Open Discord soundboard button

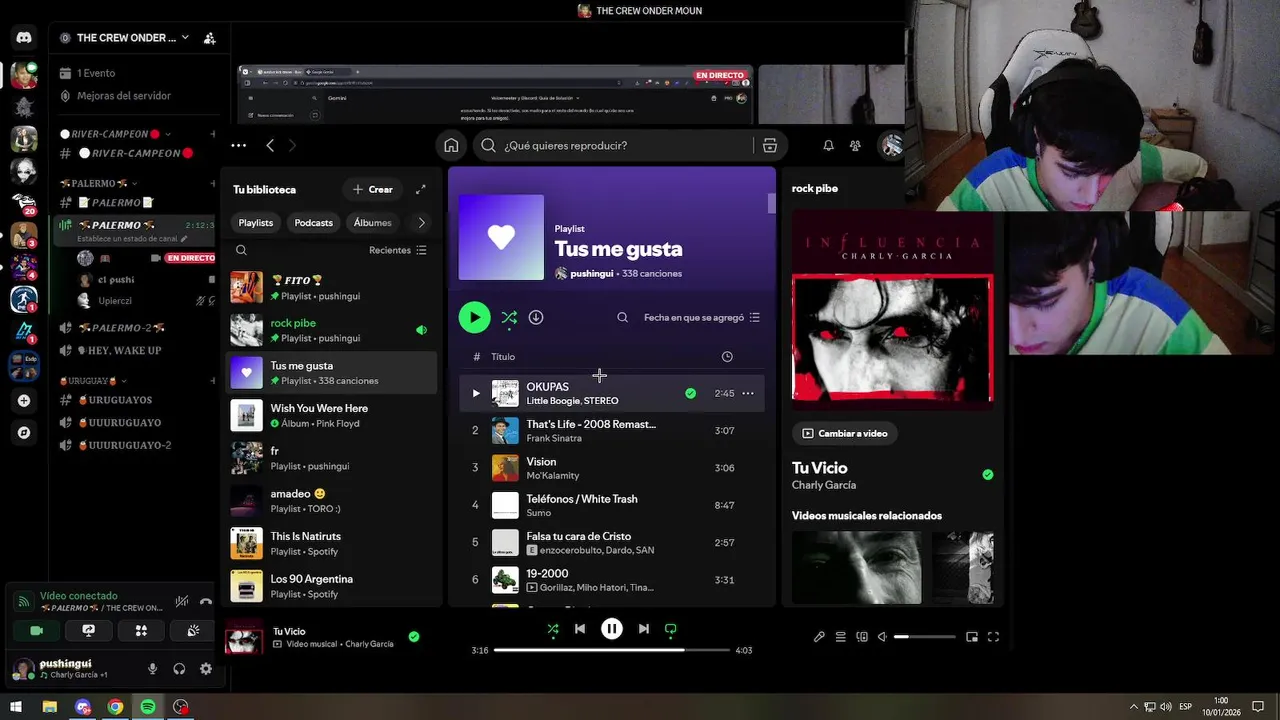(193, 630)
